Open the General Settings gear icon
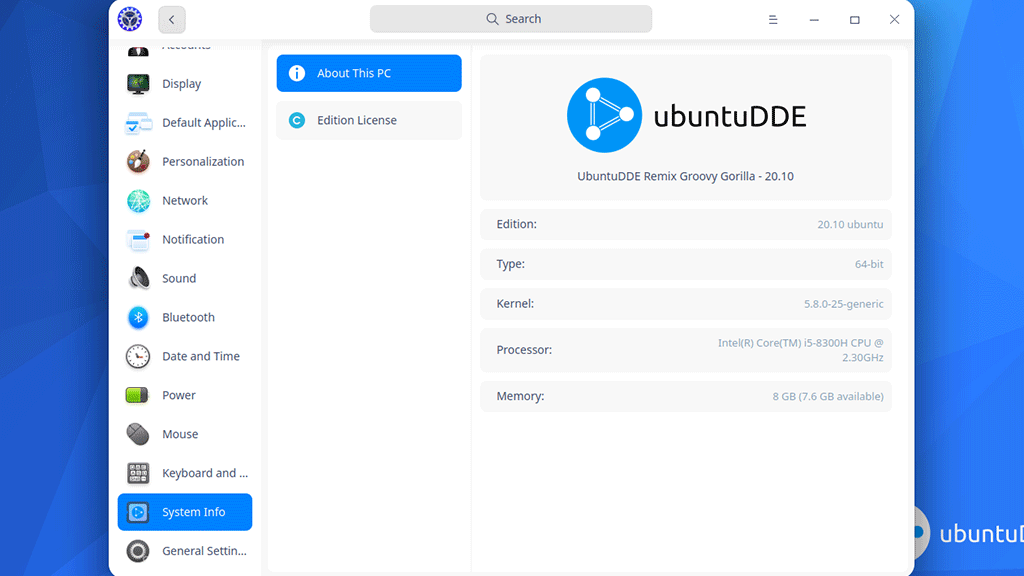The width and height of the screenshot is (1024, 576). point(138,550)
